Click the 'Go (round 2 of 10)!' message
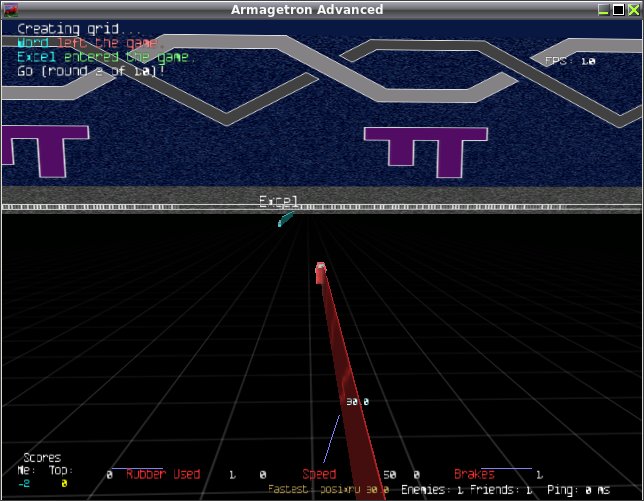The height and width of the screenshot is (501, 644). click(x=91, y=71)
